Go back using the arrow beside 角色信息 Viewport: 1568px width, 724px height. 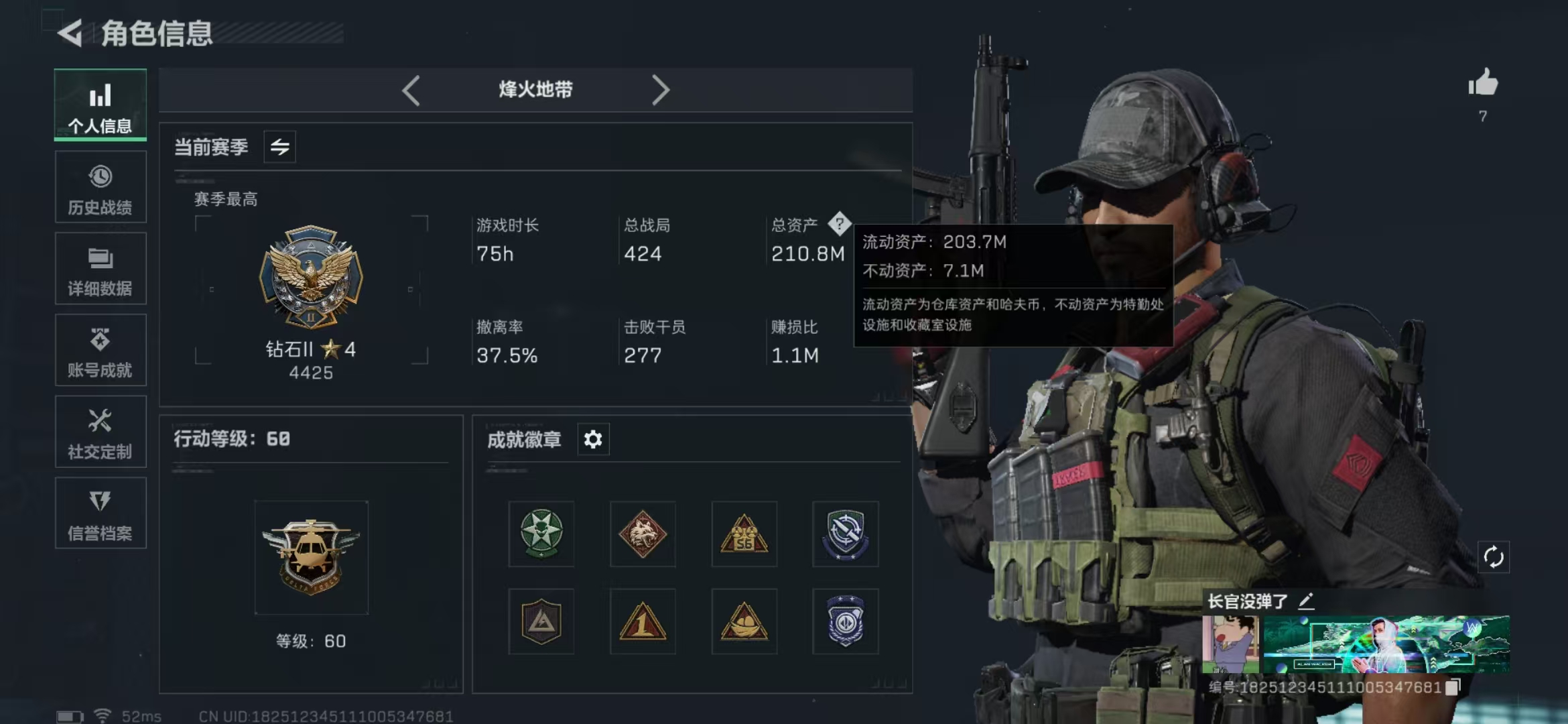click(x=70, y=33)
